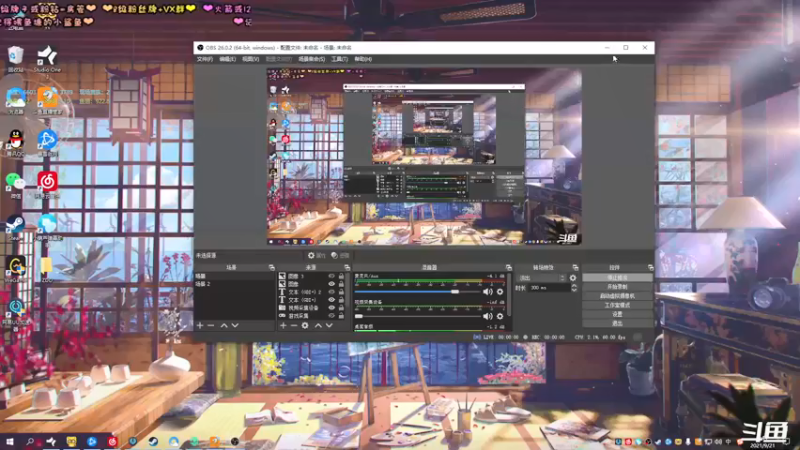
Task: Adjust the 麦克风/Aux volume slider
Action: (418, 292)
